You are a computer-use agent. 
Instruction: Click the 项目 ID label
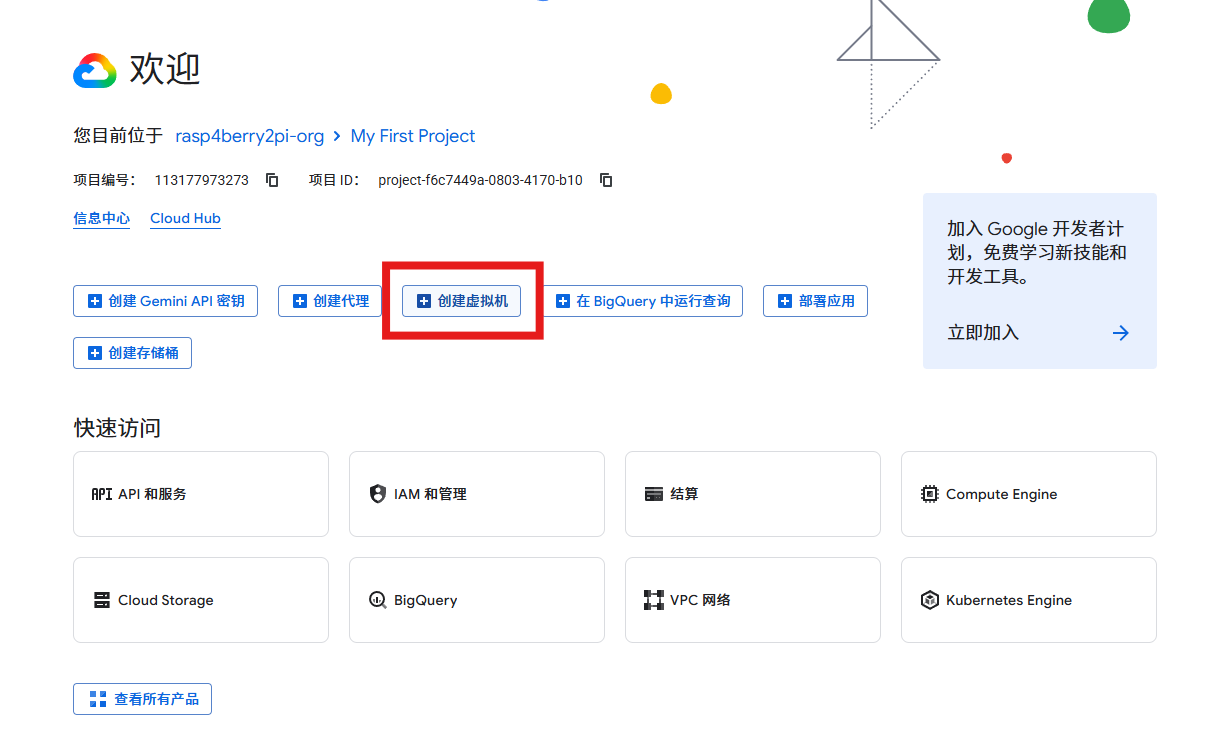click(334, 180)
